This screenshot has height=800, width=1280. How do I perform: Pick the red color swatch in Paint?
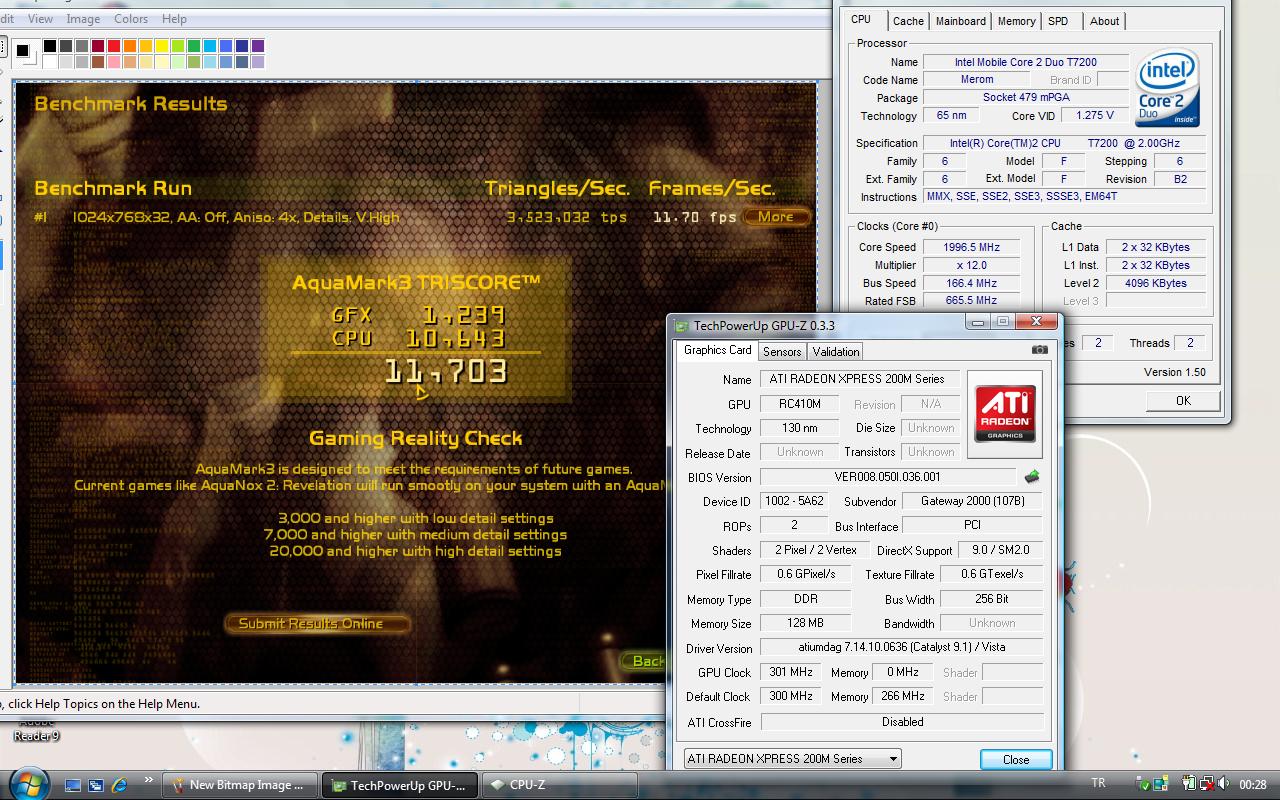tap(114, 46)
